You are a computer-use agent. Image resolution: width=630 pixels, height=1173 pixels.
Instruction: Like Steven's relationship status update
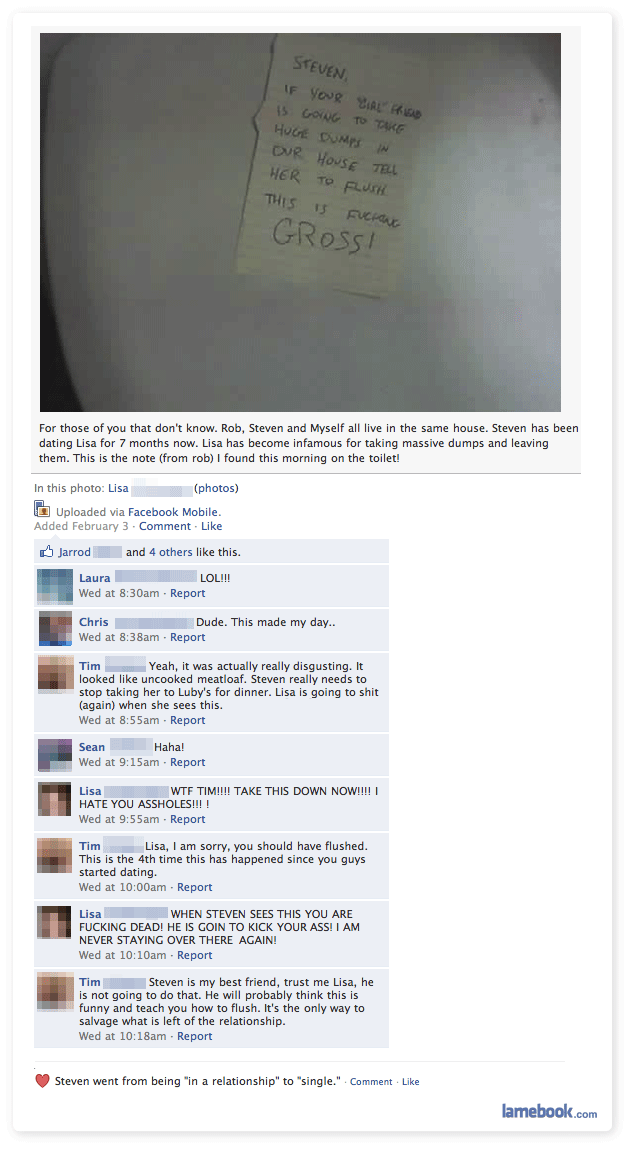[x=411, y=1082]
